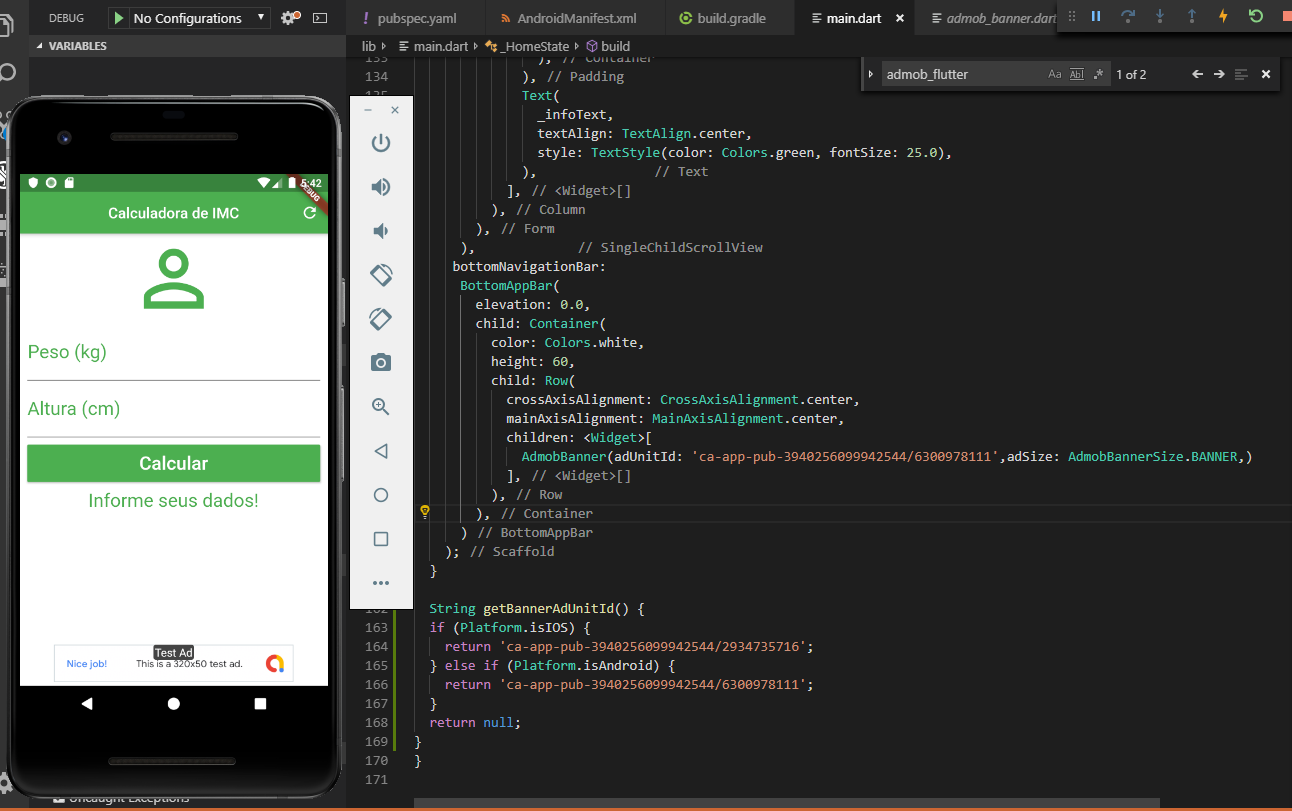This screenshot has height=811, width=1292.
Task: Toggle Match Whole Word in find widget
Action: [1077, 74]
